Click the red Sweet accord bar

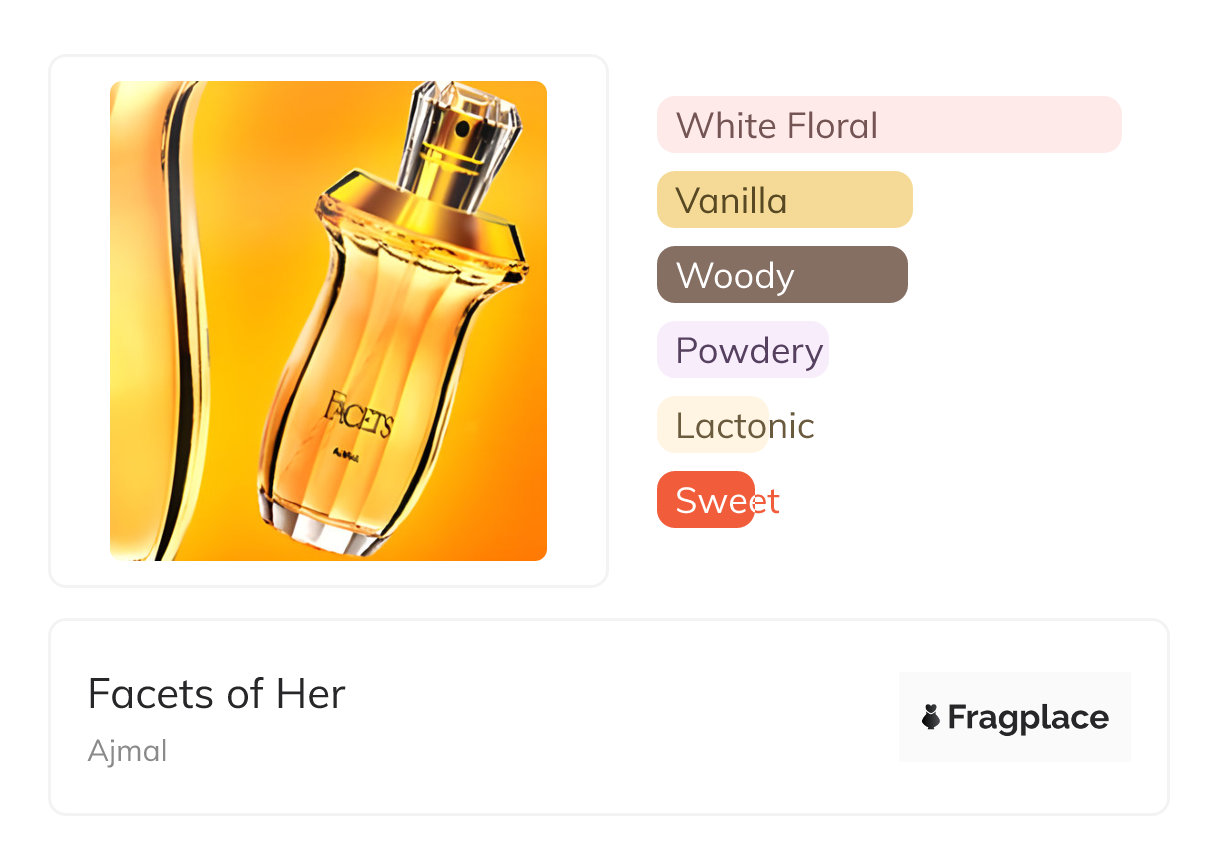click(x=705, y=499)
